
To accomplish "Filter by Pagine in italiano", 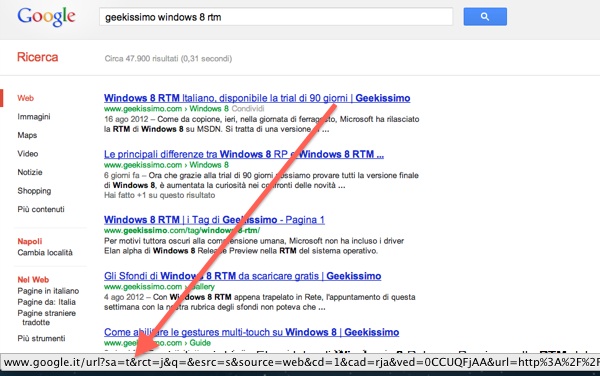I will tap(48, 291).
